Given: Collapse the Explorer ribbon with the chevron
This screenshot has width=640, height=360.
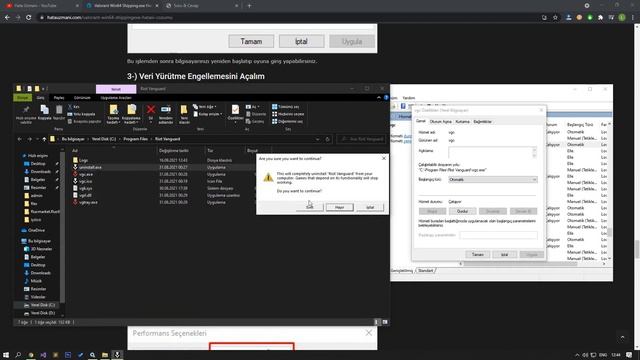Looking at the screenshot, I should pos(379,98).
